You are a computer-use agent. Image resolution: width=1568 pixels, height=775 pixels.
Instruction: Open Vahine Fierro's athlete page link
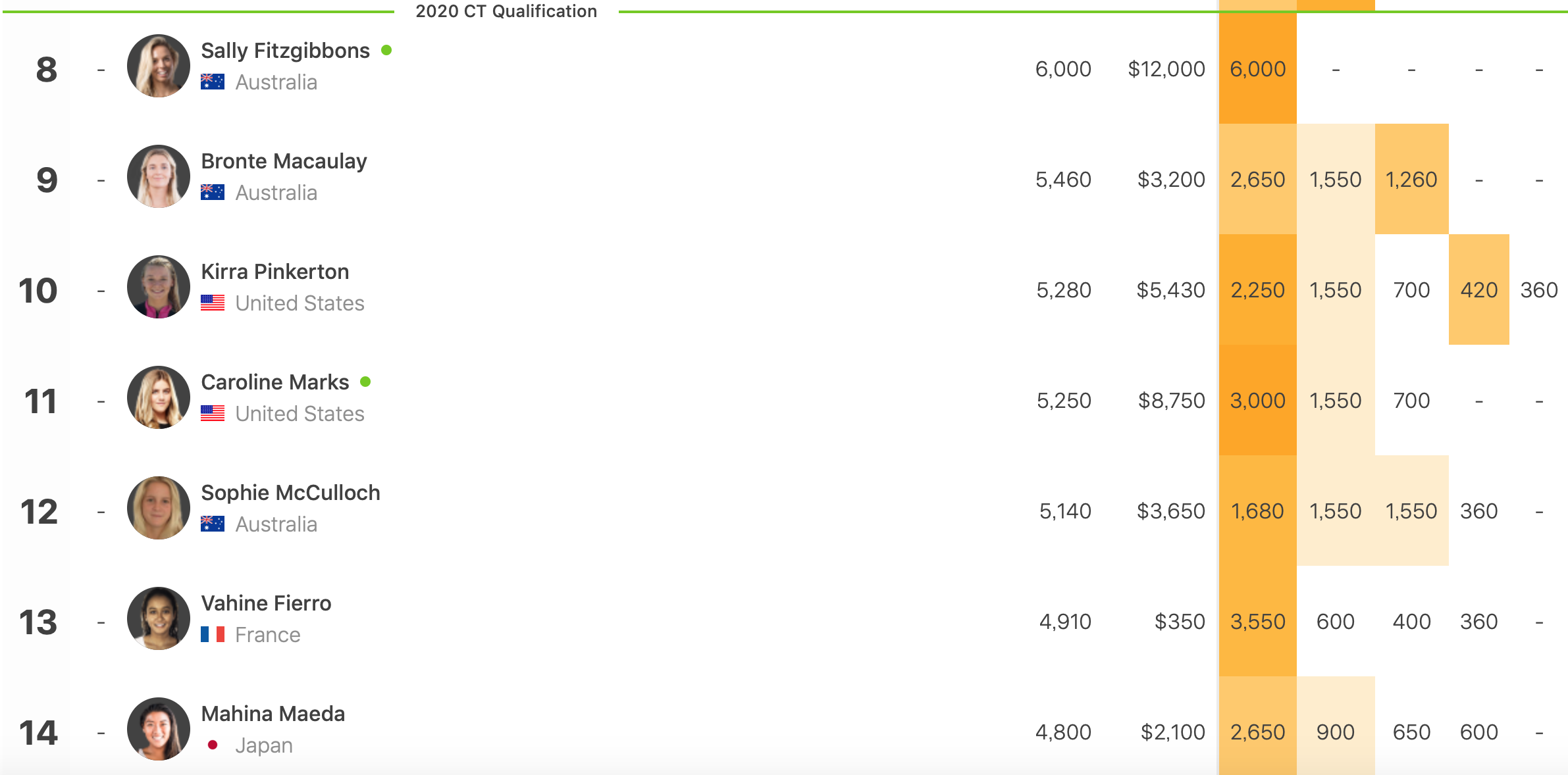click(266, 603)
